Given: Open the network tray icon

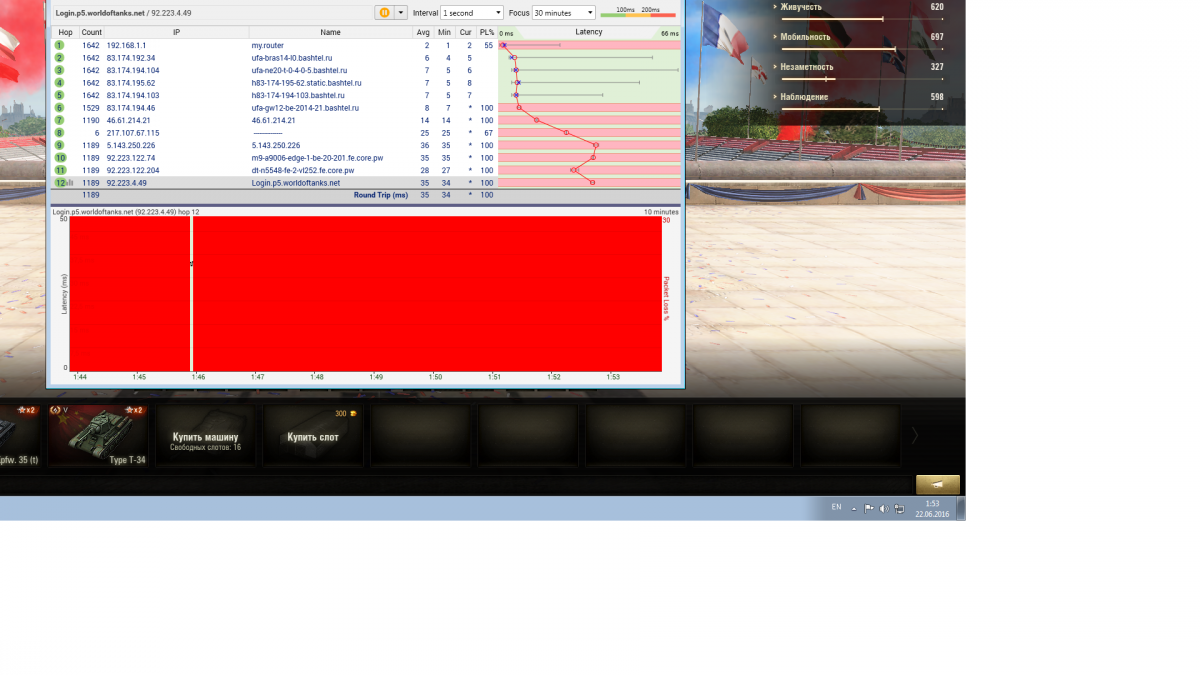Looking at the screenshot, I should 899,509.
